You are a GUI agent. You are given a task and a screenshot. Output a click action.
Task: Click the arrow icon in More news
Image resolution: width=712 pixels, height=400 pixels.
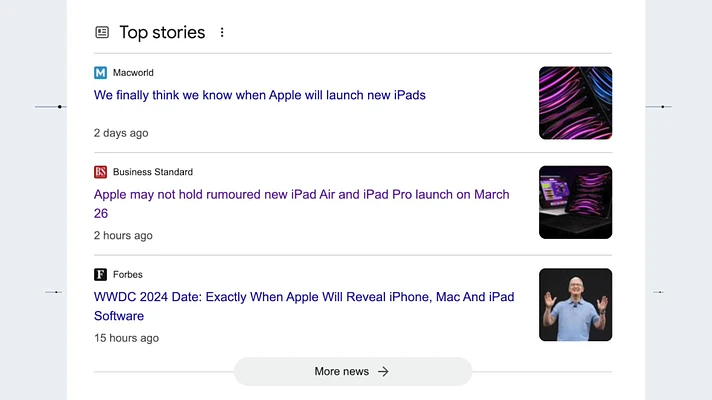point(383,371)
